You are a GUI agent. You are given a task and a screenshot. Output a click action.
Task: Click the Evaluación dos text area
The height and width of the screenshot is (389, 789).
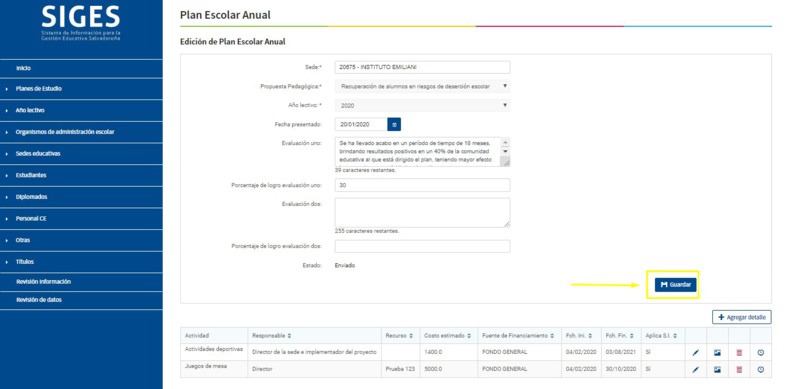coord(423,212)
